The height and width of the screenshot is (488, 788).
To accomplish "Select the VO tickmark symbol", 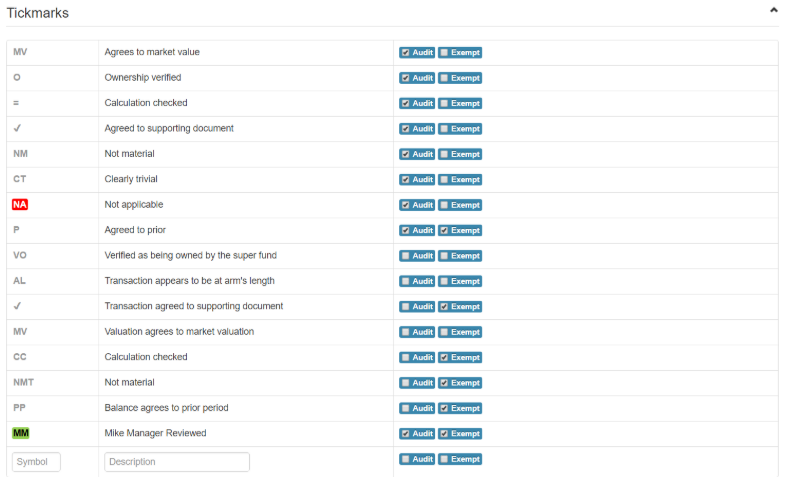I will coord(20,256).
